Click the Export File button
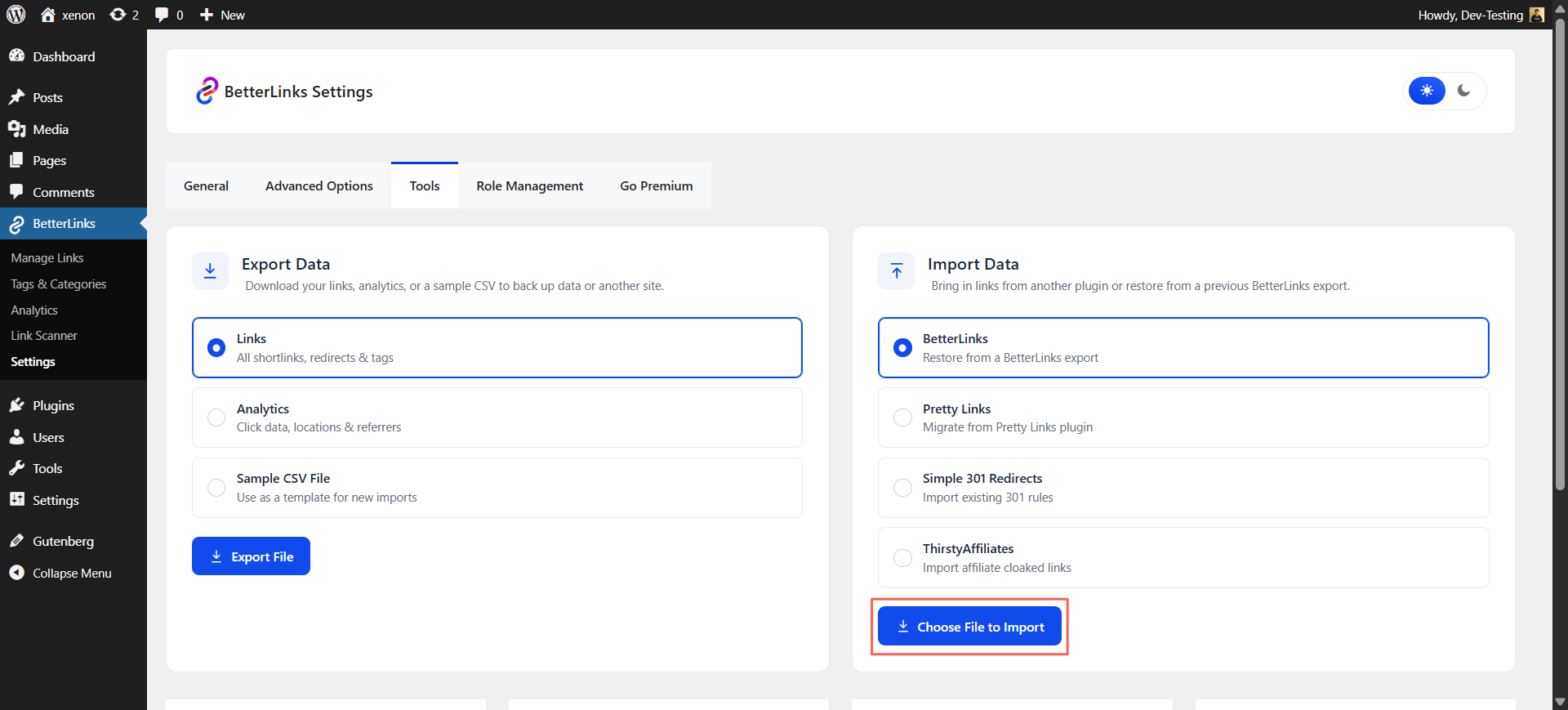The image size is (1568, 710). [x=251, y=556]
